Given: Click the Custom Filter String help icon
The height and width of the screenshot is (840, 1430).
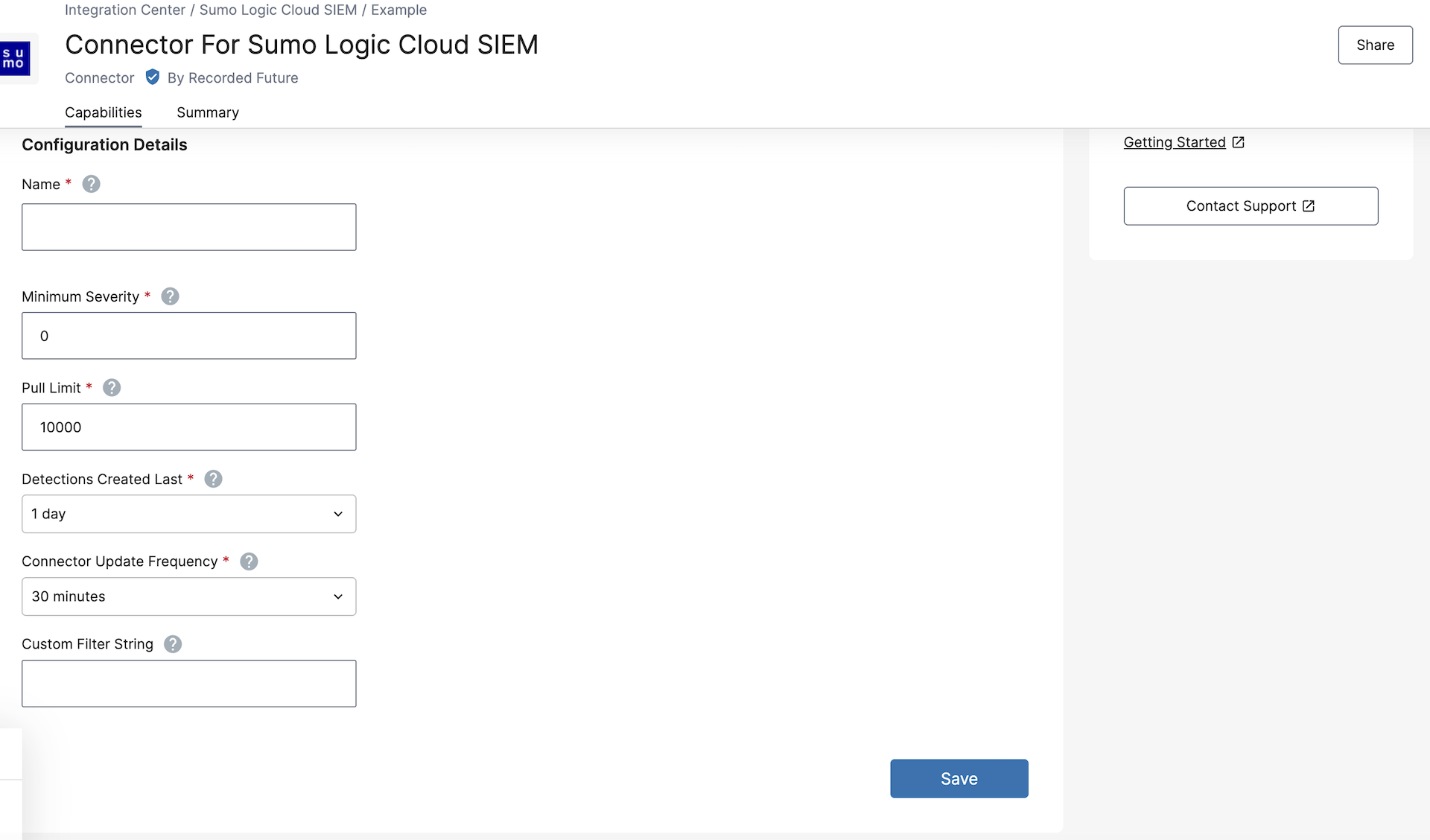Looking at the screenshot, I should (173, 644).
